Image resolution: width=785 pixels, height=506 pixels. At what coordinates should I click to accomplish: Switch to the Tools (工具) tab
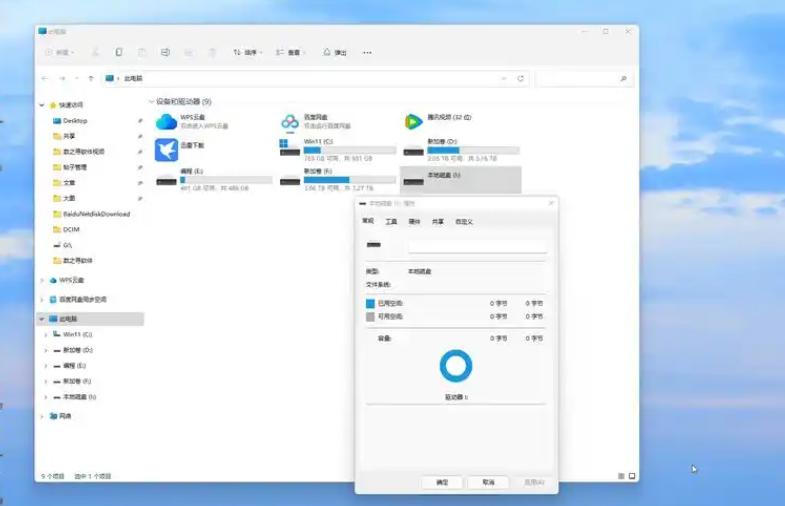click(391, 221)
